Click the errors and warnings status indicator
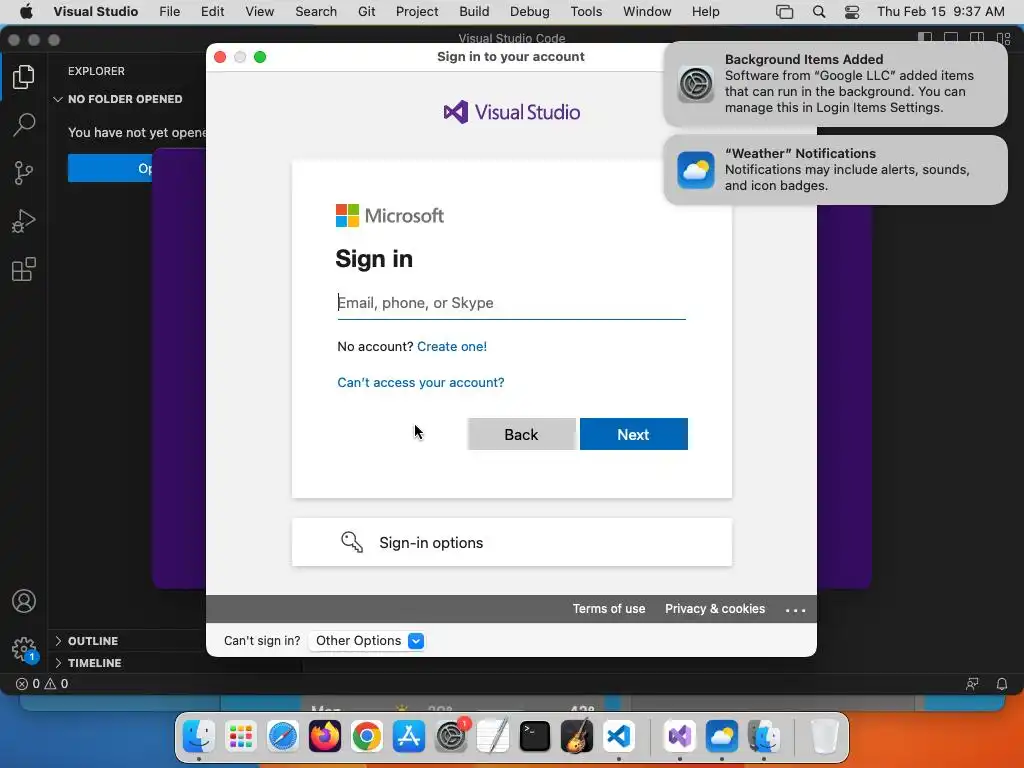 (x=42, y=684)
